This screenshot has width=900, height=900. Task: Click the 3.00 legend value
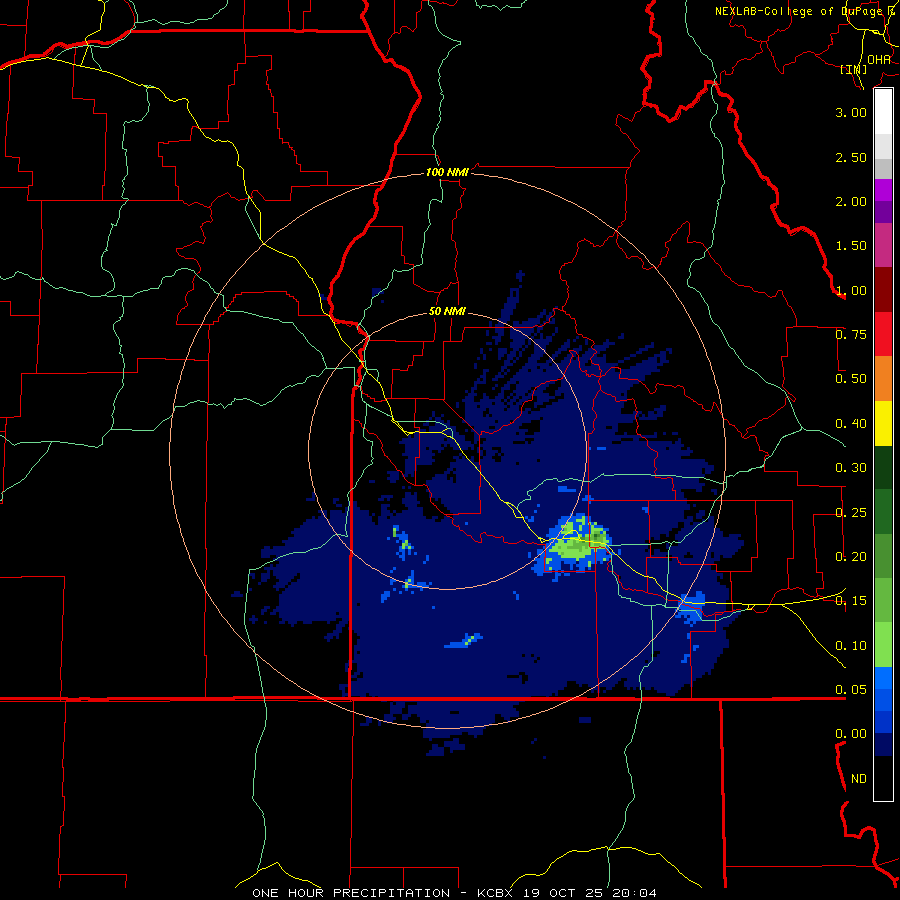click(851, 112)
